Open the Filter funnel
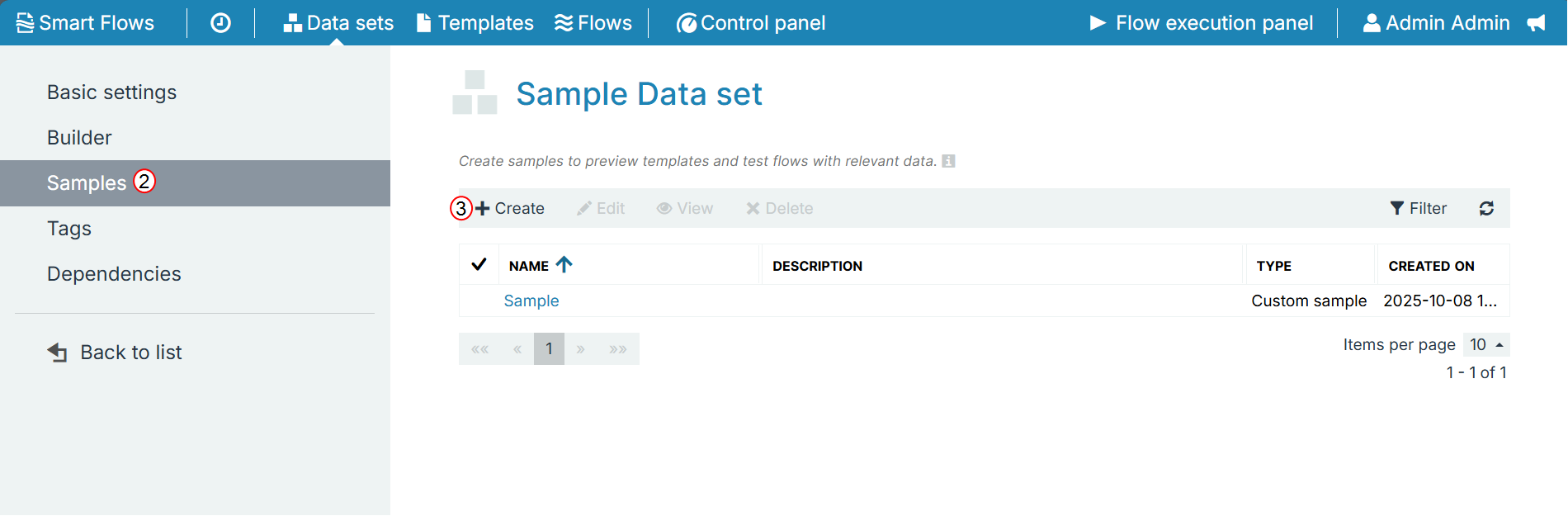1568x516 pixels. click(1418, 209)
